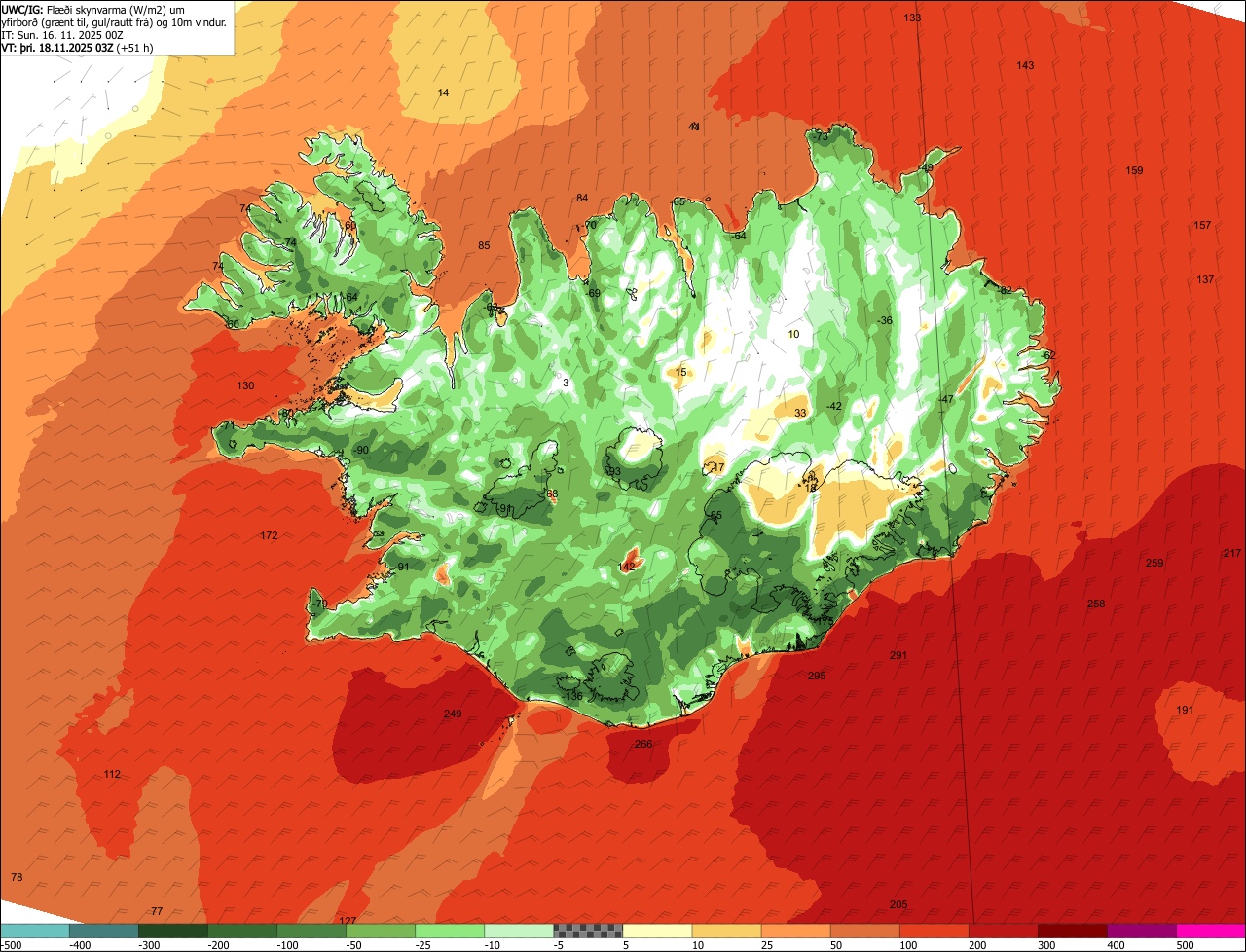Click the value 133 at the top edge
1246x952 pixels.
tap(912, 18)
